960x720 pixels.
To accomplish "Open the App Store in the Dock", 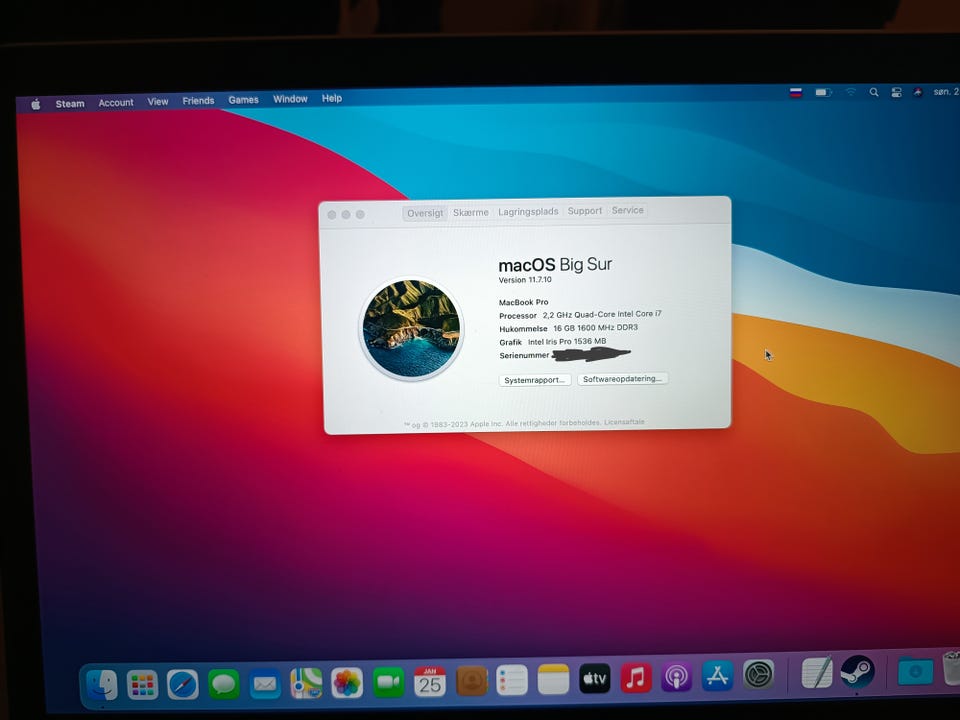I will pyautogui.click(x=717, y=676).
